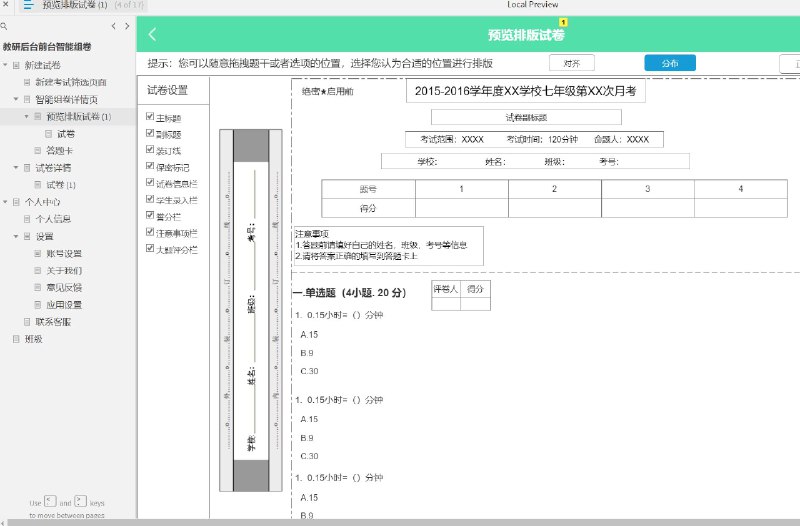Image resolution: width=800 pixels, height=526 pixels.
Task: Click the 对齐 button
Action: coord(571,63)
